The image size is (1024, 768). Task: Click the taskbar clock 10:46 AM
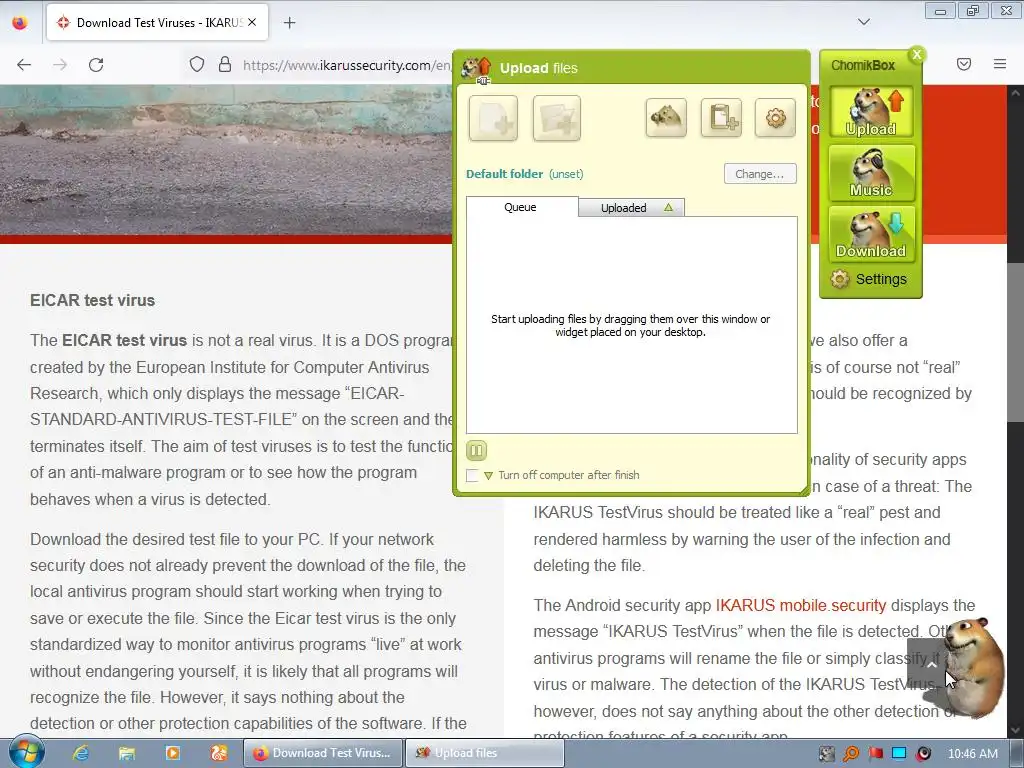pos(972,754)
